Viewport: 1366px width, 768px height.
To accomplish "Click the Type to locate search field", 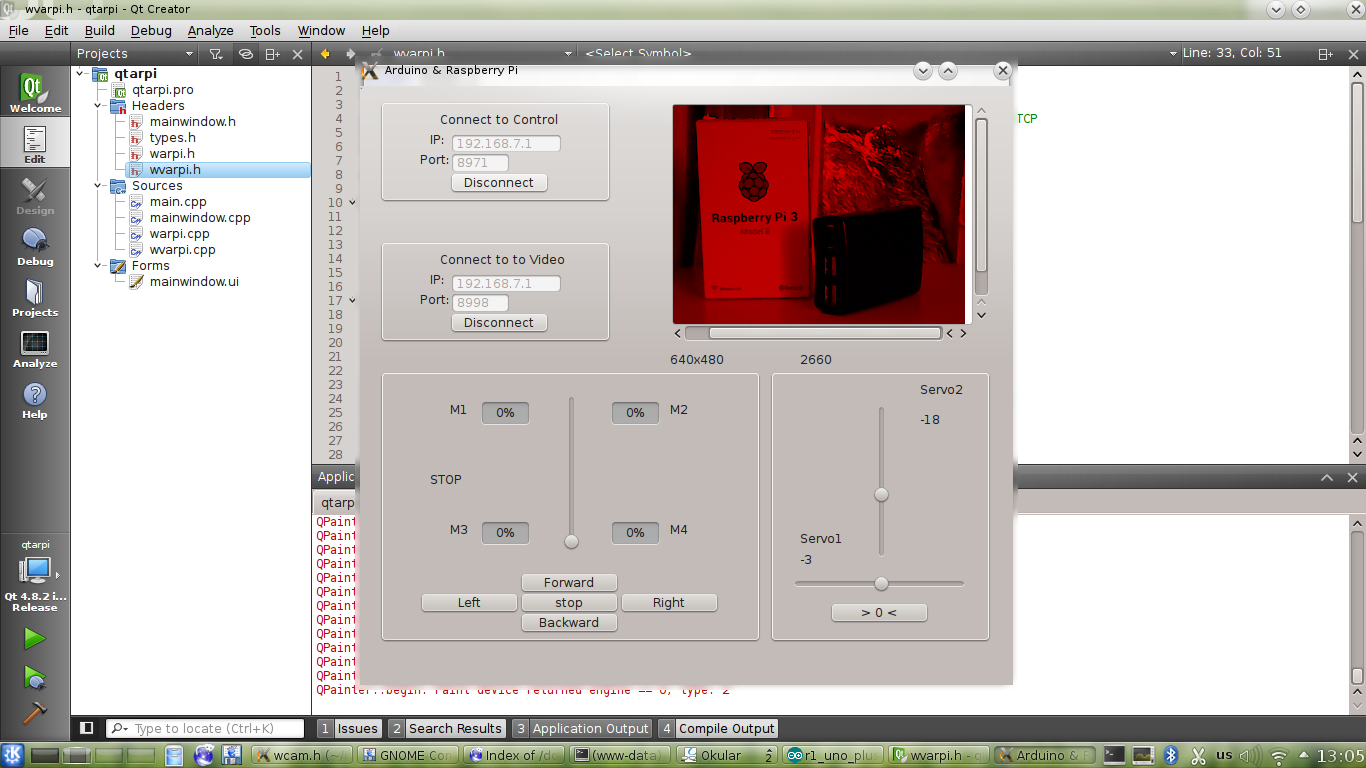I will [x=205, y=729].
